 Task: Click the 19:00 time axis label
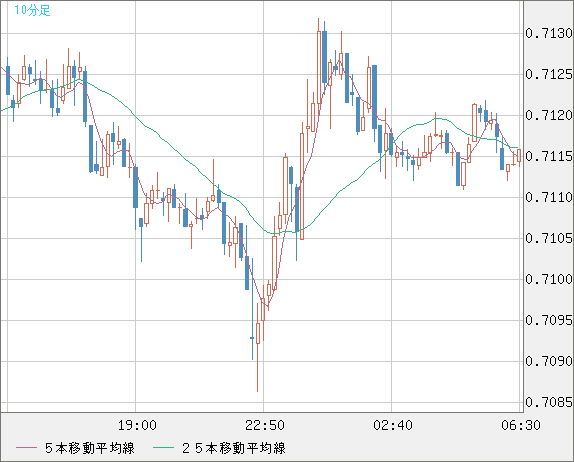[137, 425]
